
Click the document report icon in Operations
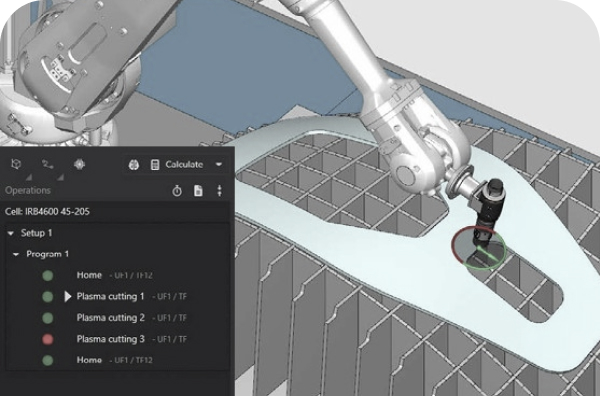[x=198, y=191]
